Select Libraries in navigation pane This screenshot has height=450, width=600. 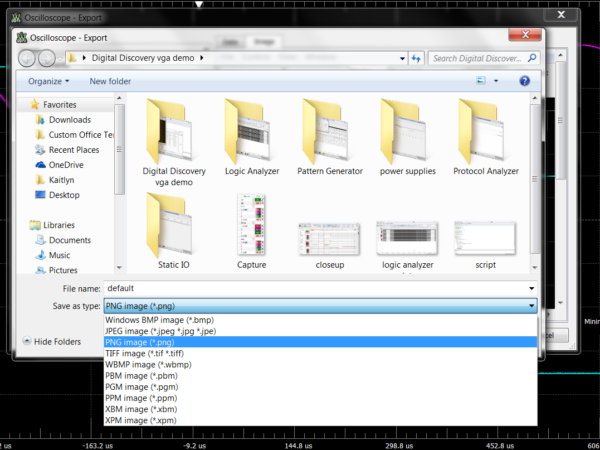click(x=59, y=225)
